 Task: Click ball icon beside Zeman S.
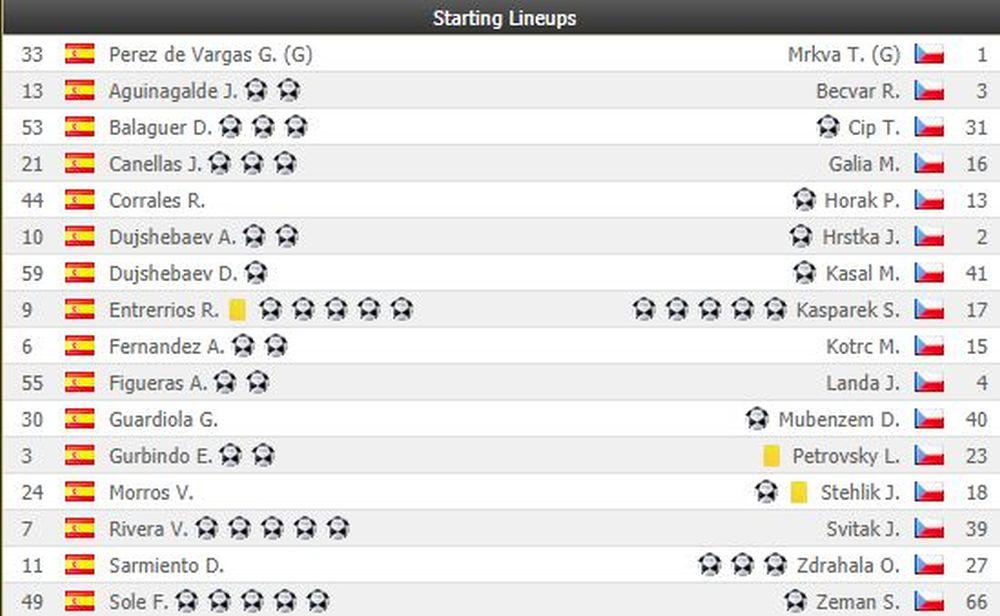point(795,601)
